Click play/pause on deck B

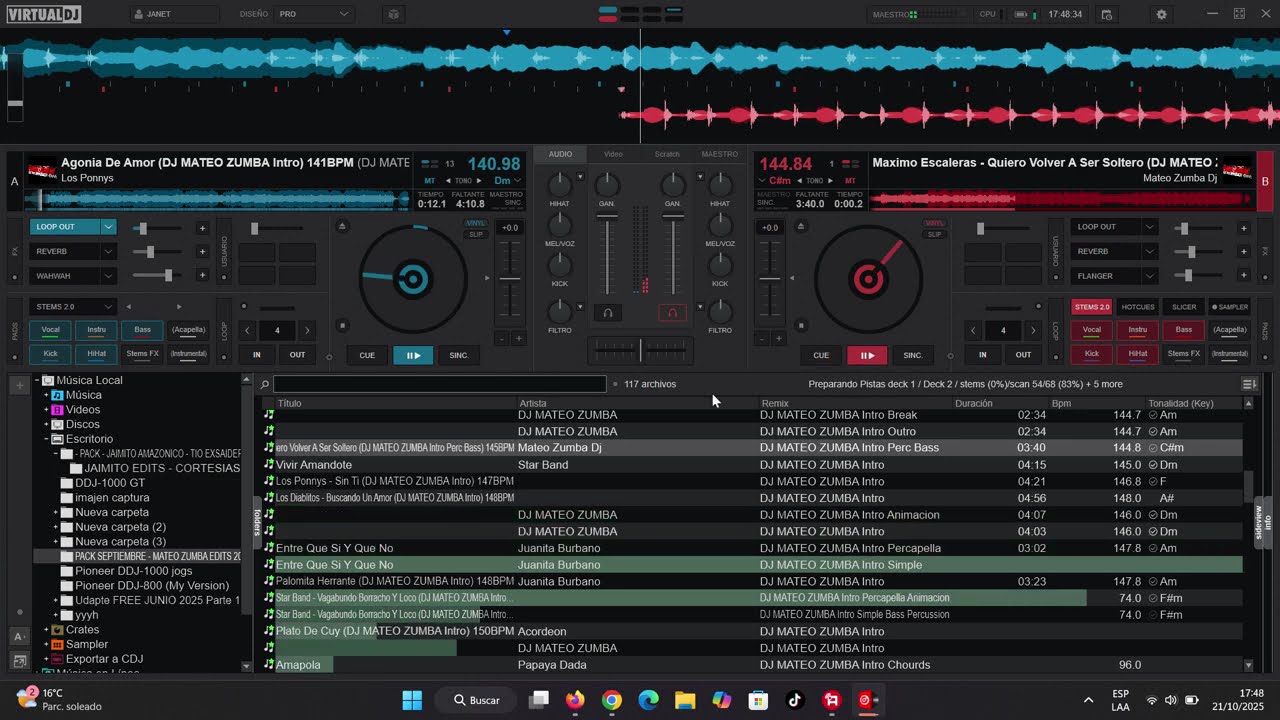coord(867,355)
